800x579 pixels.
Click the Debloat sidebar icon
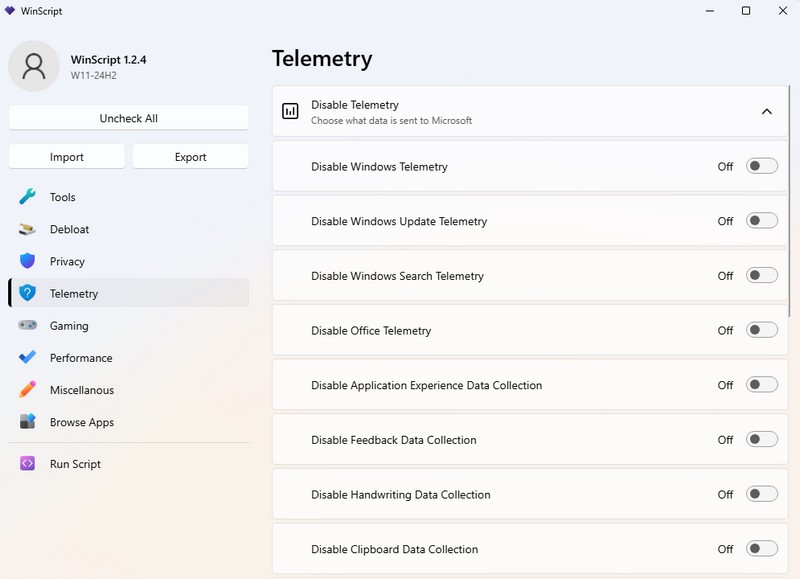tap(28, 229)
